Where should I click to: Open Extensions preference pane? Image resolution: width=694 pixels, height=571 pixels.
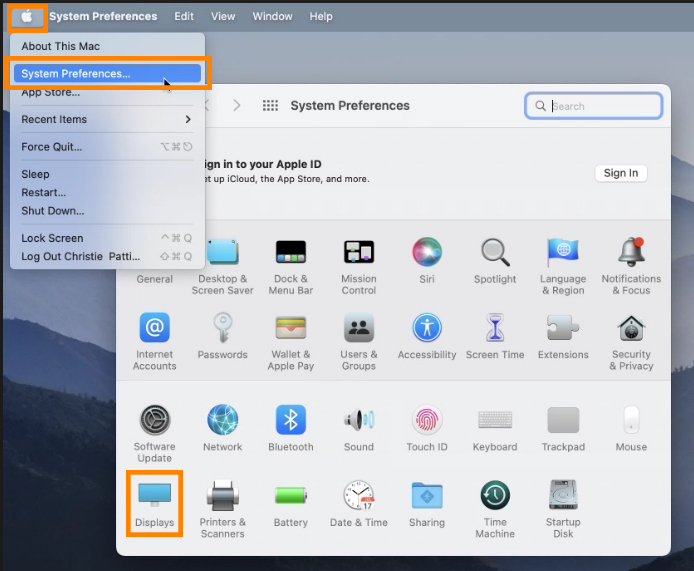point(563,336)
